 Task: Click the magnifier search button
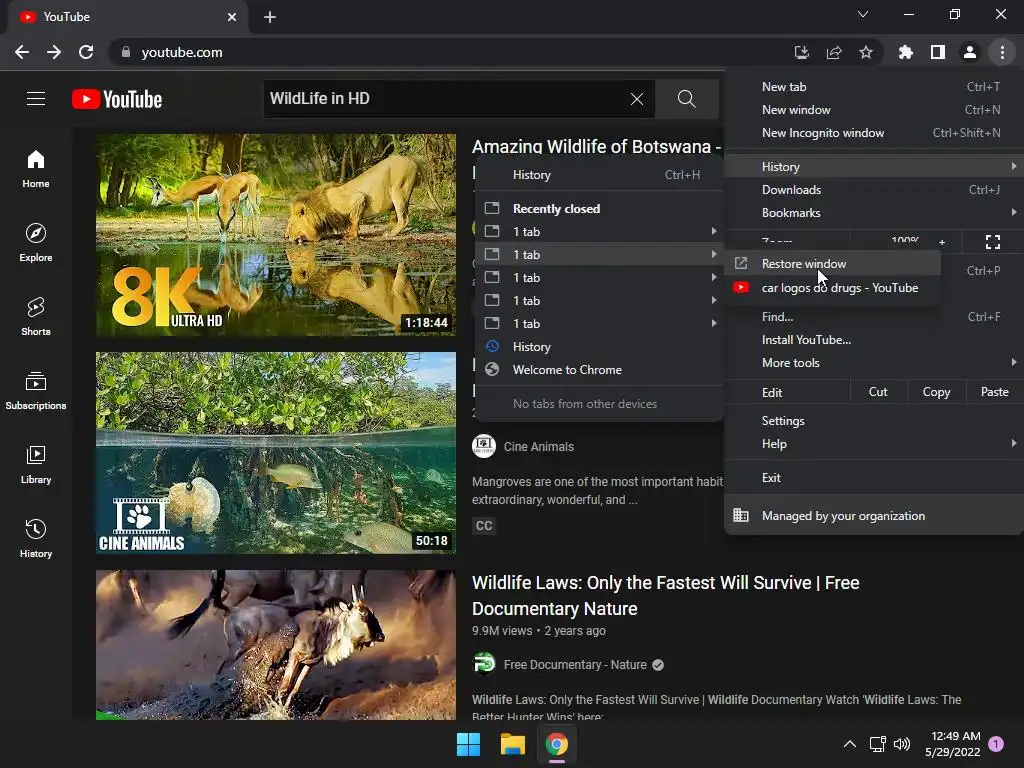pyautogui.click(x=686, y=99)
